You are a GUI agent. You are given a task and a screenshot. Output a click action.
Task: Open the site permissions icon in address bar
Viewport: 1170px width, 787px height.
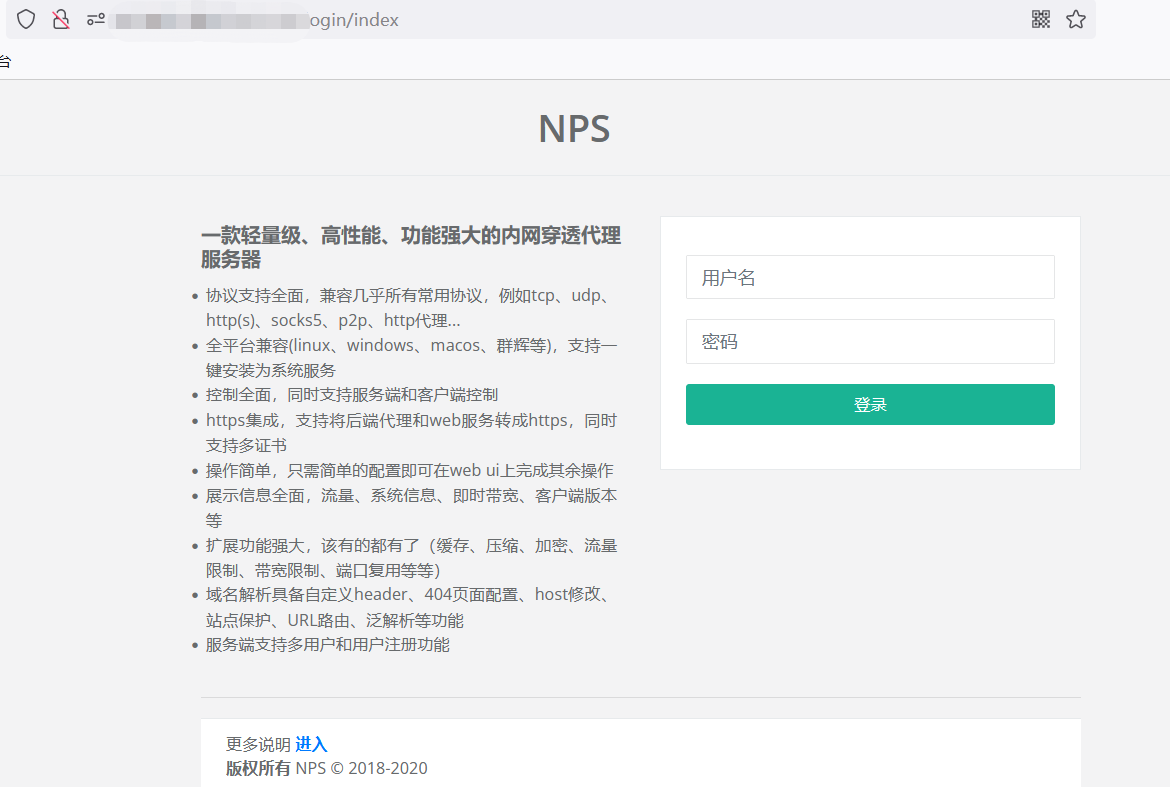[x=96, y=19]
